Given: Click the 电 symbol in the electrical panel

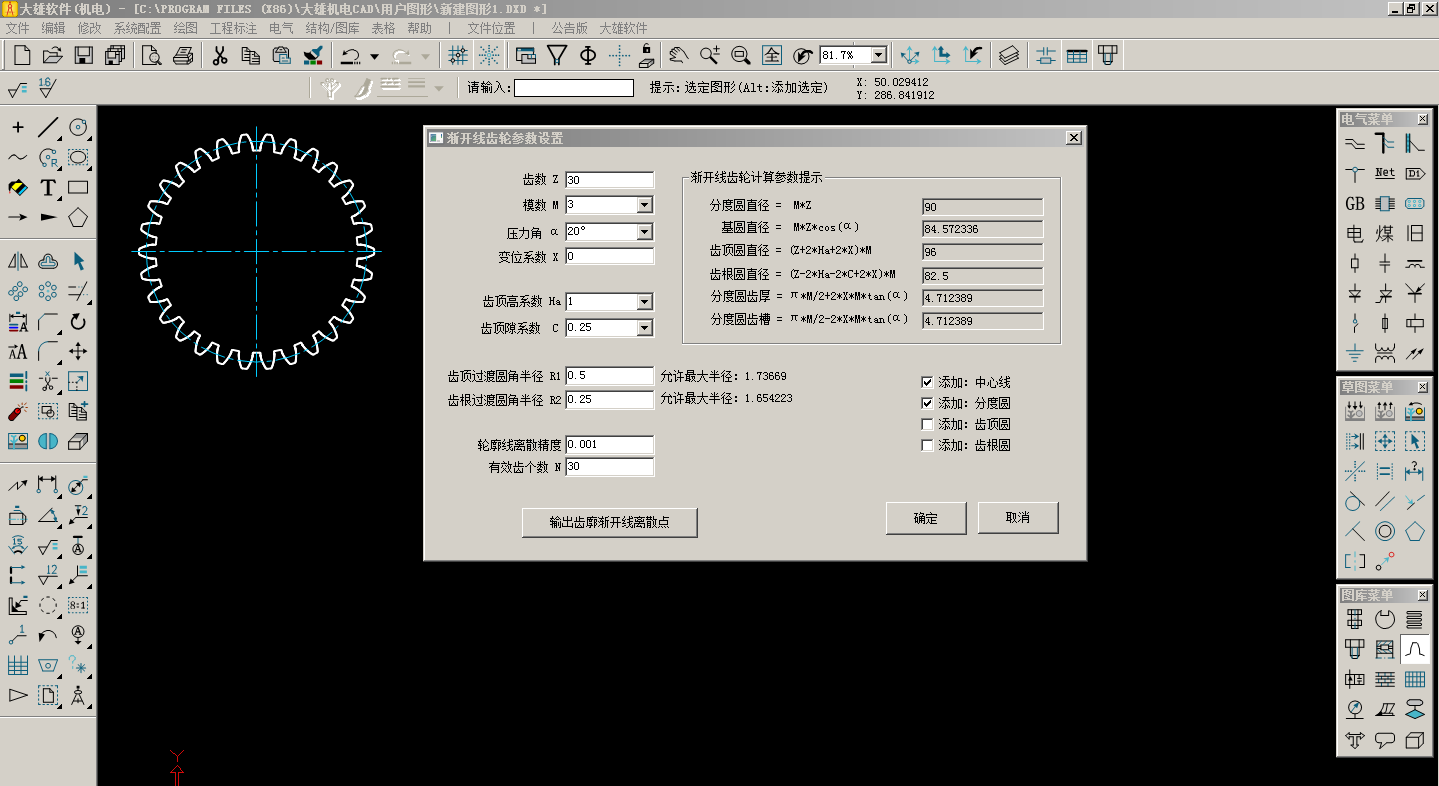Looking at the screenshot, I should (x=1353, y=233).
